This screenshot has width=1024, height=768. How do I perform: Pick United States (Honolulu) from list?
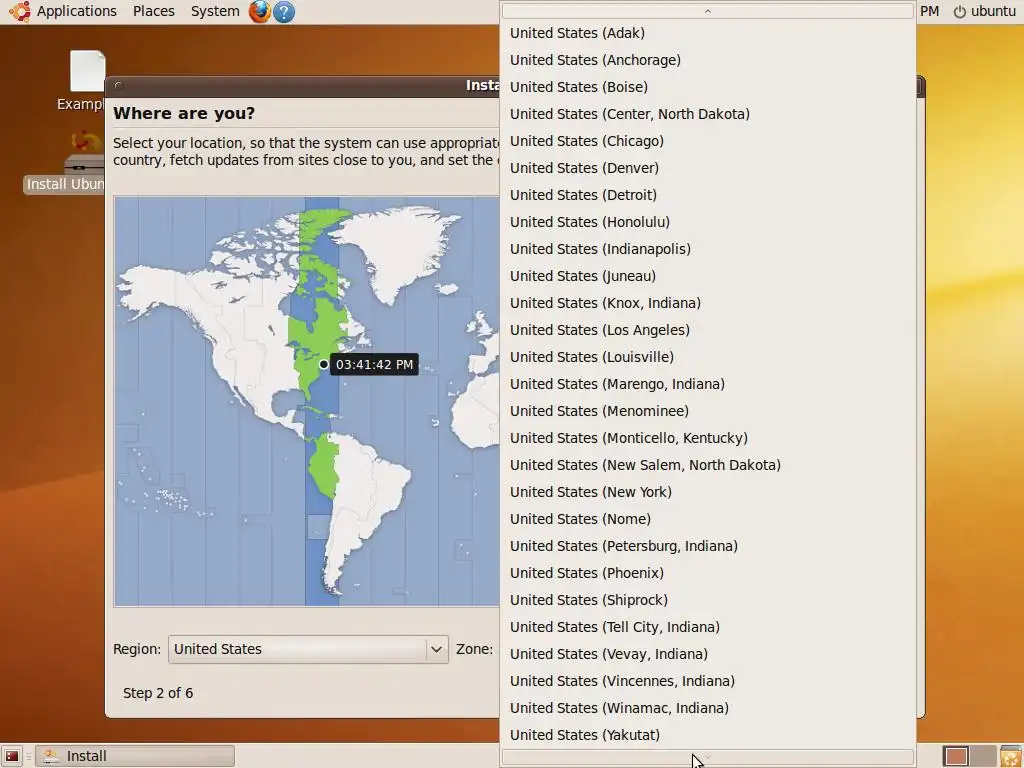[707, 222]
